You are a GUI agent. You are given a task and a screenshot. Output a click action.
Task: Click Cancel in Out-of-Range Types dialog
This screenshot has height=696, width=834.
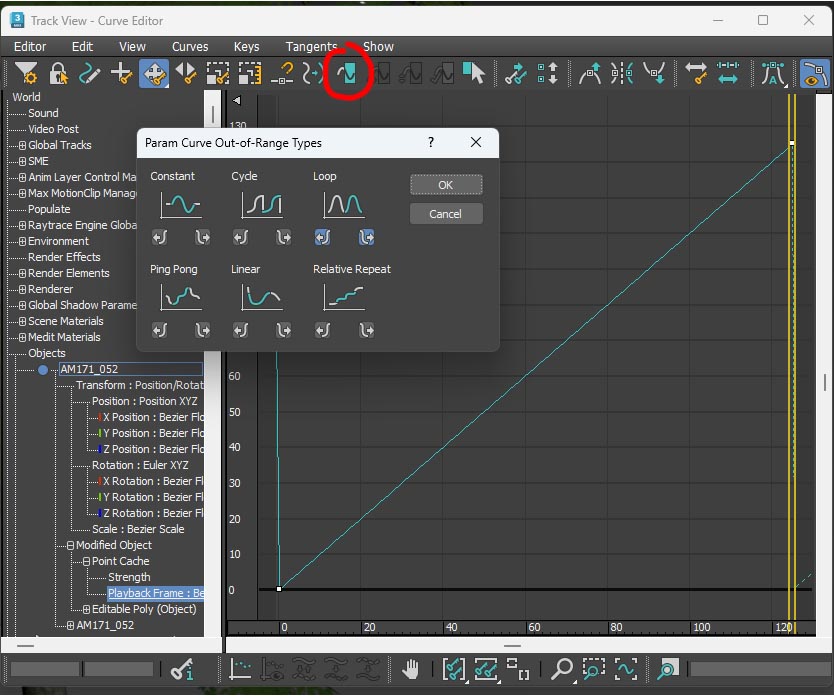(x=446, y=213)
